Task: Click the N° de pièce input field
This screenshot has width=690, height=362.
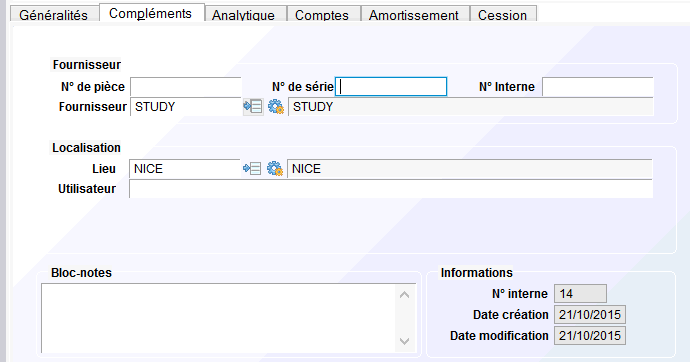Action: tap(186, 87)
